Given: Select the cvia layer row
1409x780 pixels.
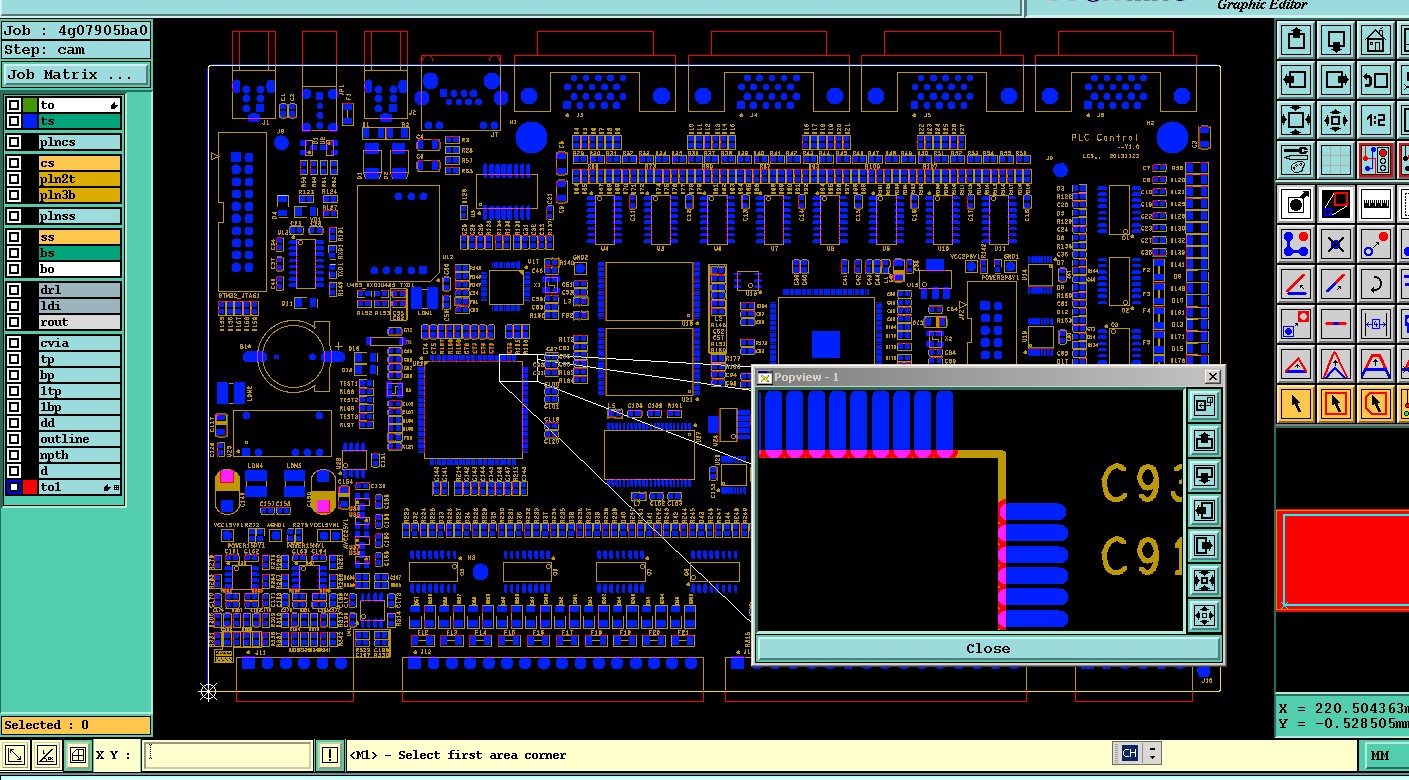Looking at the screenshot, I should [x=79, y=343].
